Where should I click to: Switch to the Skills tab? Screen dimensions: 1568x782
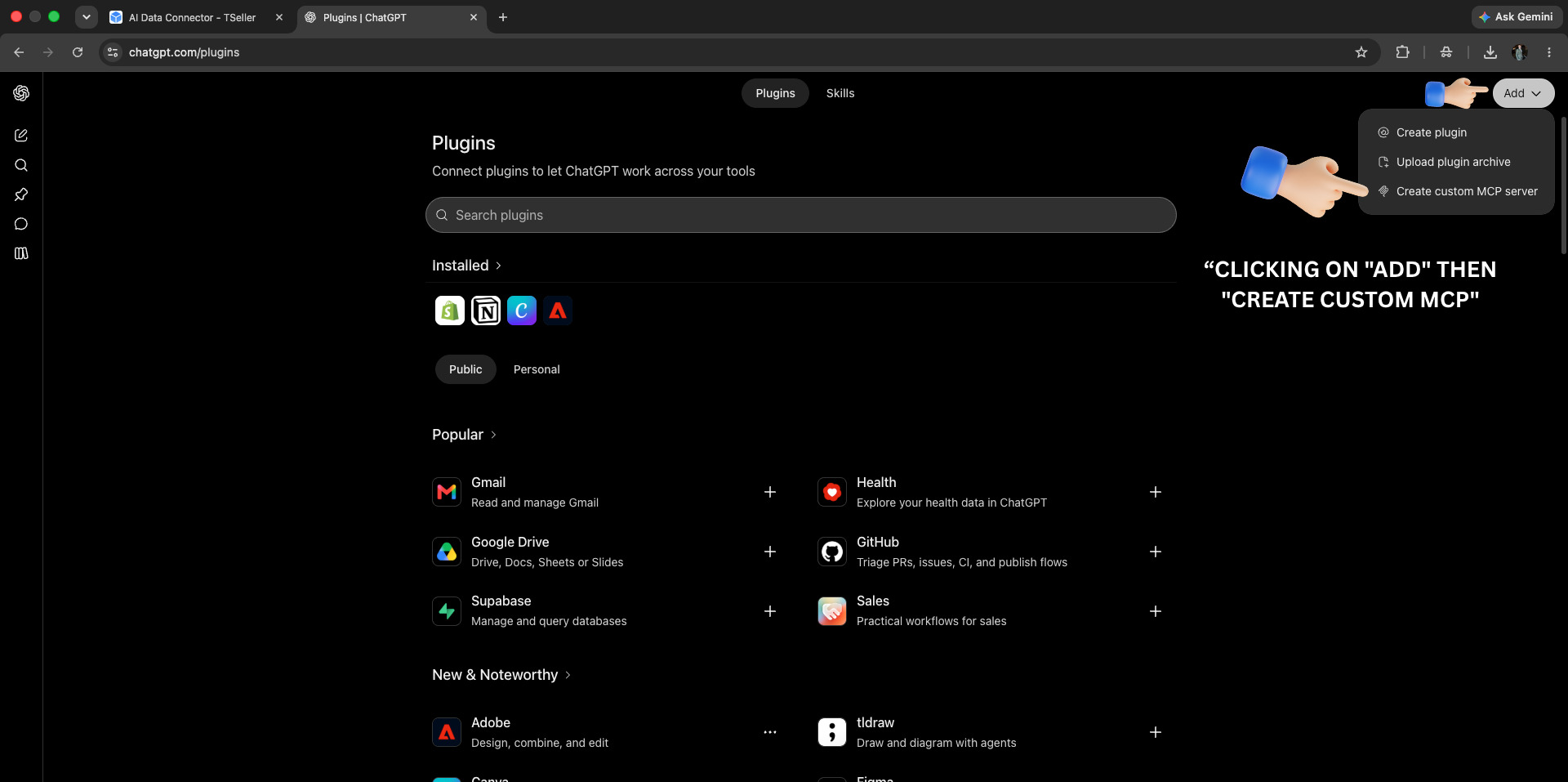(840, 93)
